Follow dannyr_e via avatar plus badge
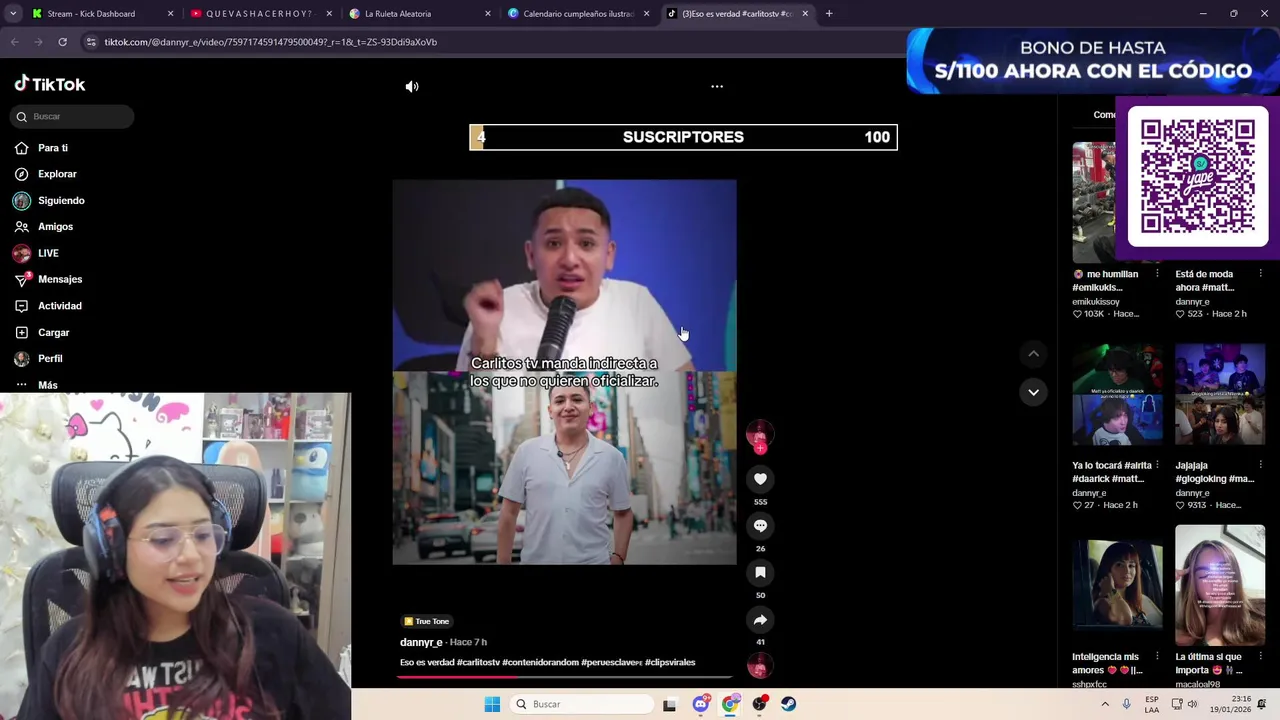The image size is (1280, 720). tap(760, 449)
